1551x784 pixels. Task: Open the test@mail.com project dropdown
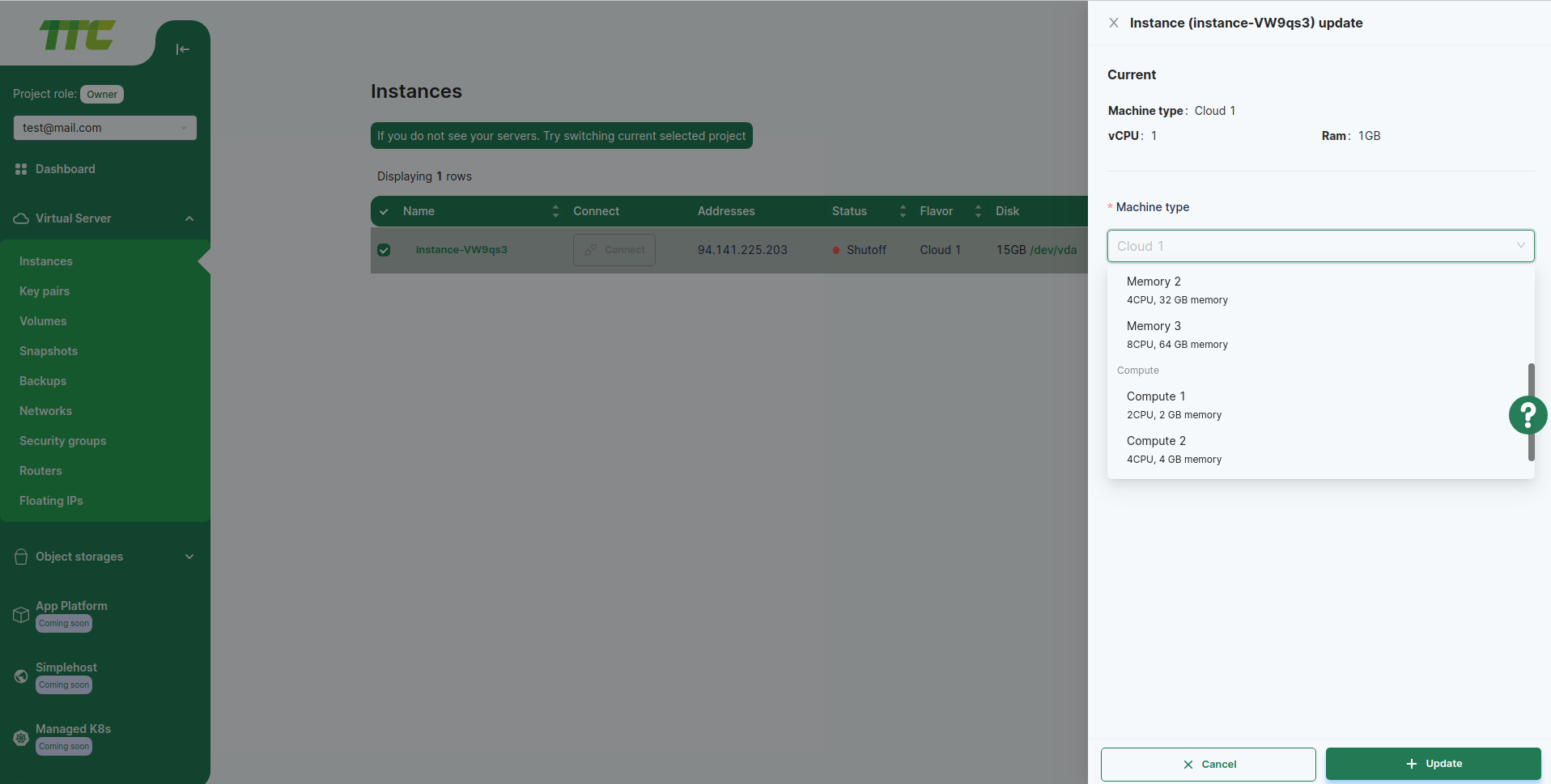click(105, 128)
